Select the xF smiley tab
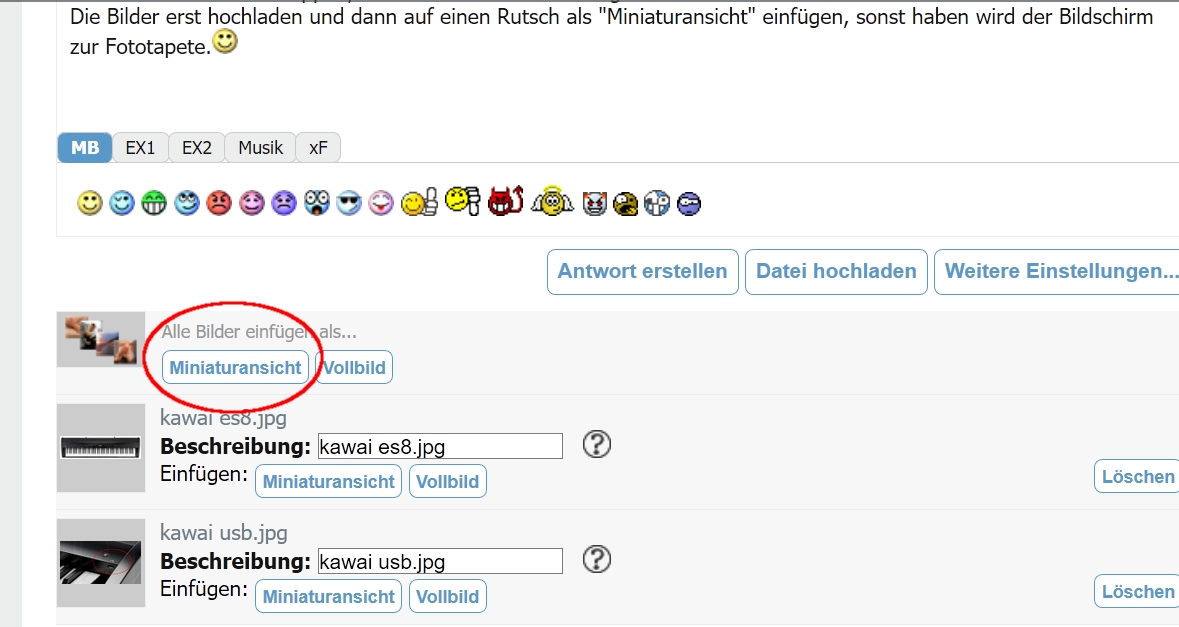The image size is (1179, 627). tap(318, 147)
